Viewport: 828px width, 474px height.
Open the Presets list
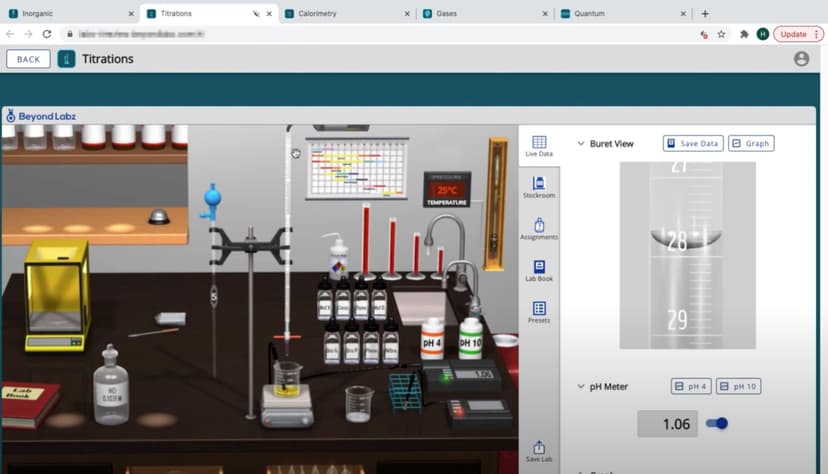(539, 312)
